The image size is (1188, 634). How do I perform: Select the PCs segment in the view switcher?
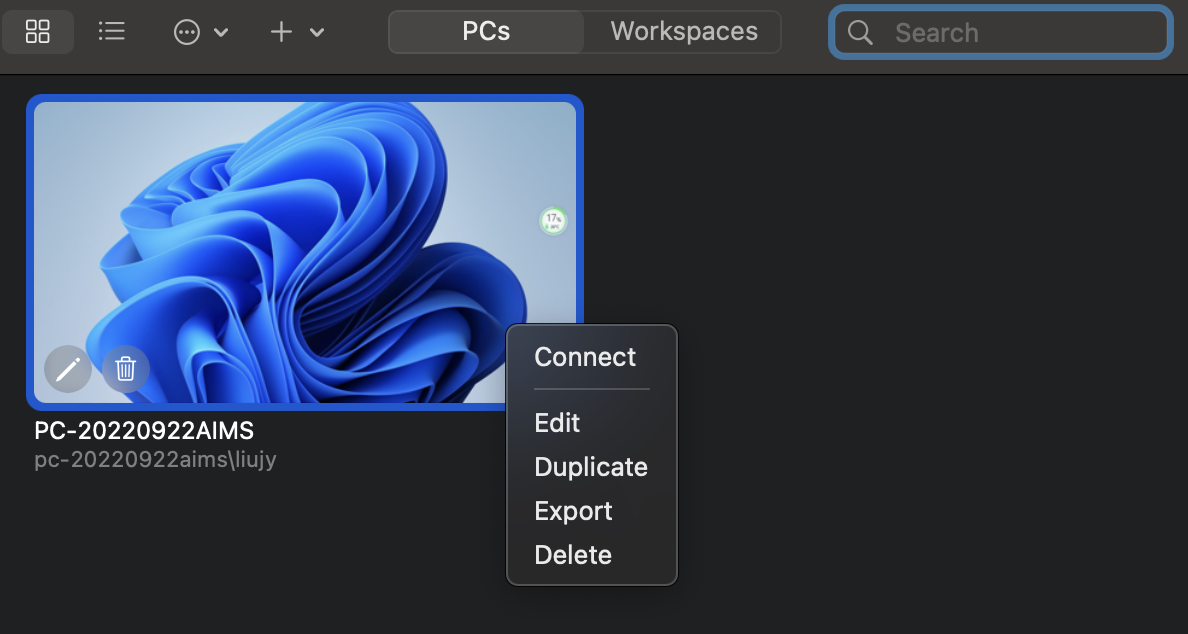point(484,31)
